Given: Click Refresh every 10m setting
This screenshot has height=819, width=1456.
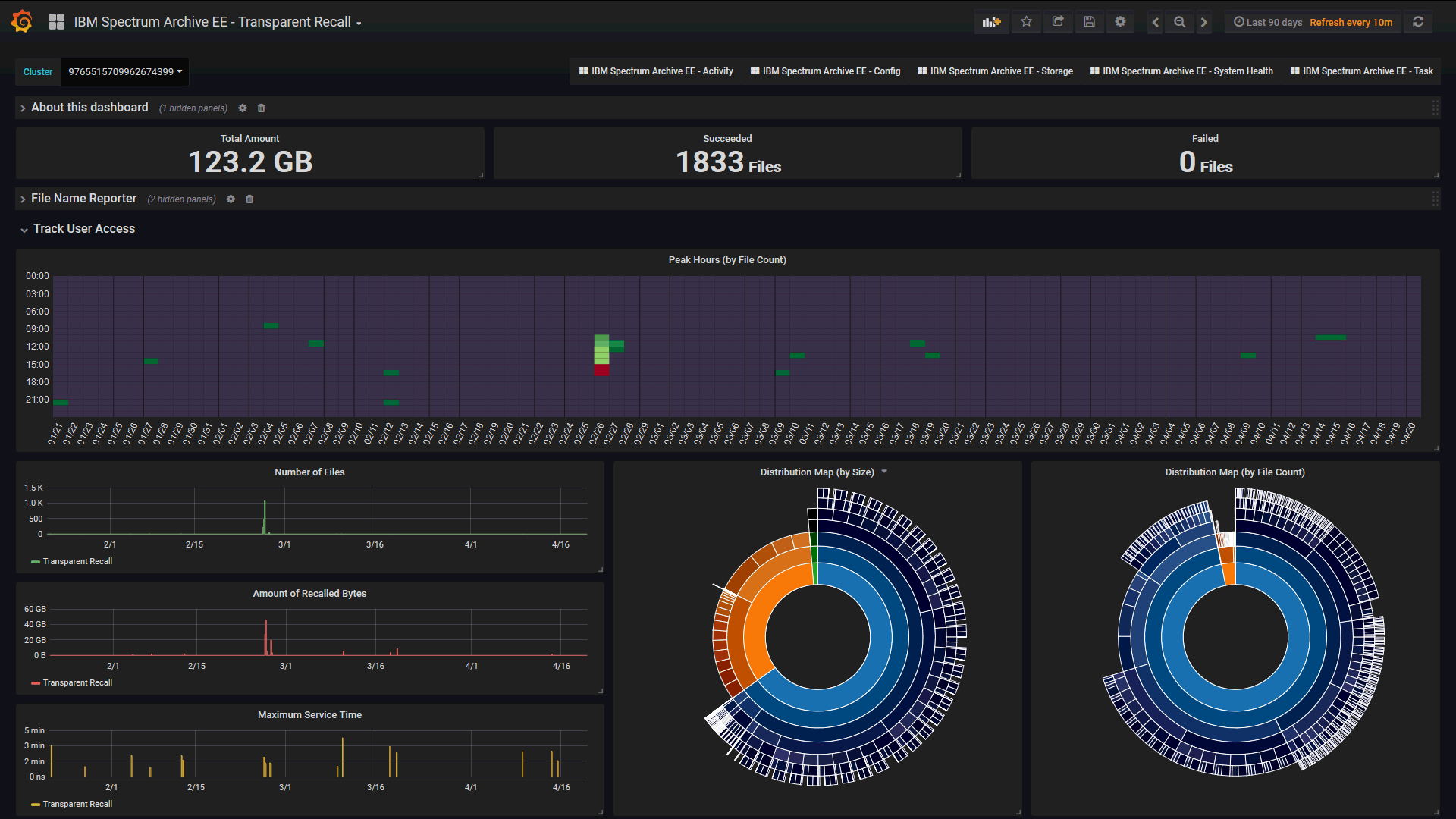Looking at the screenshot, I should pos(1350,22).
